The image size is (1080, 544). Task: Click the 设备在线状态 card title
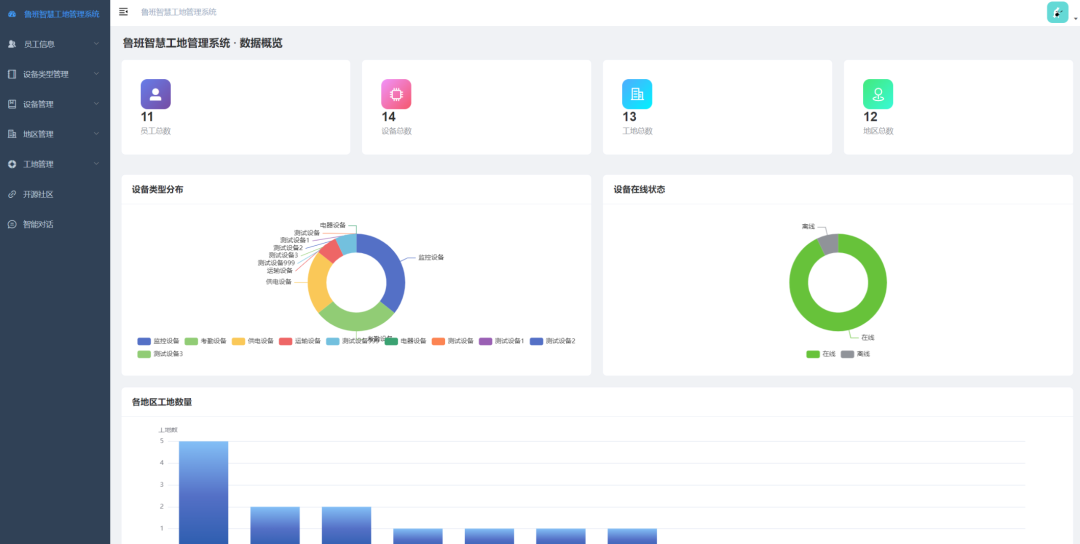(639, 189)
